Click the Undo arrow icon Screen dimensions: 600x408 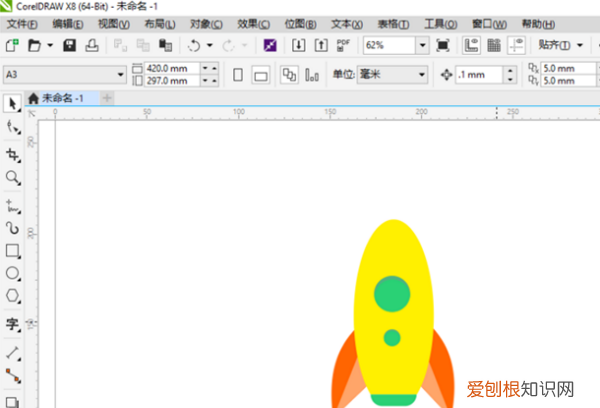tap(194, 46)
